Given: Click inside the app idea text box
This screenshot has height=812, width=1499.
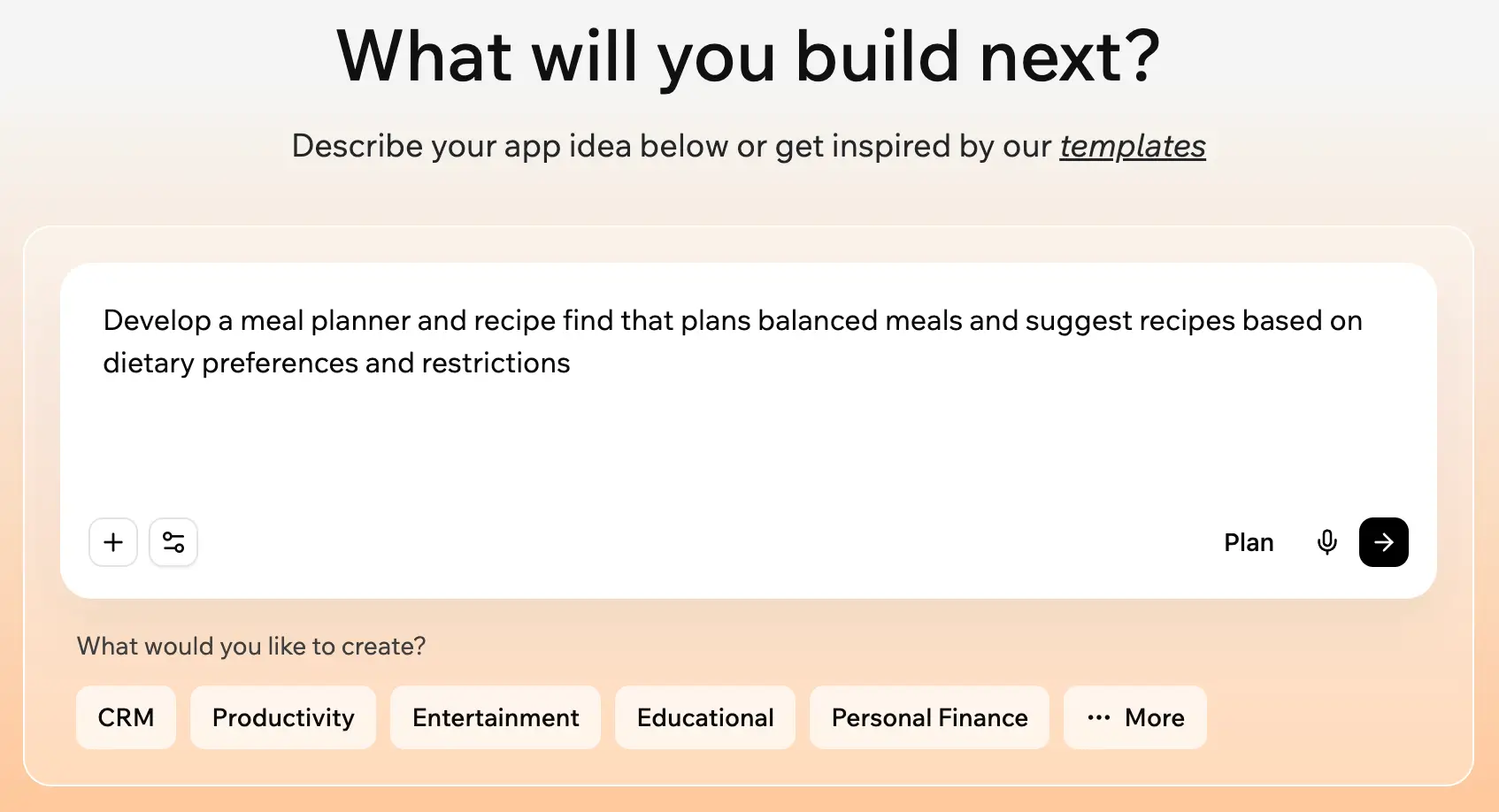Looking at the screenshot, I should 708,398.
